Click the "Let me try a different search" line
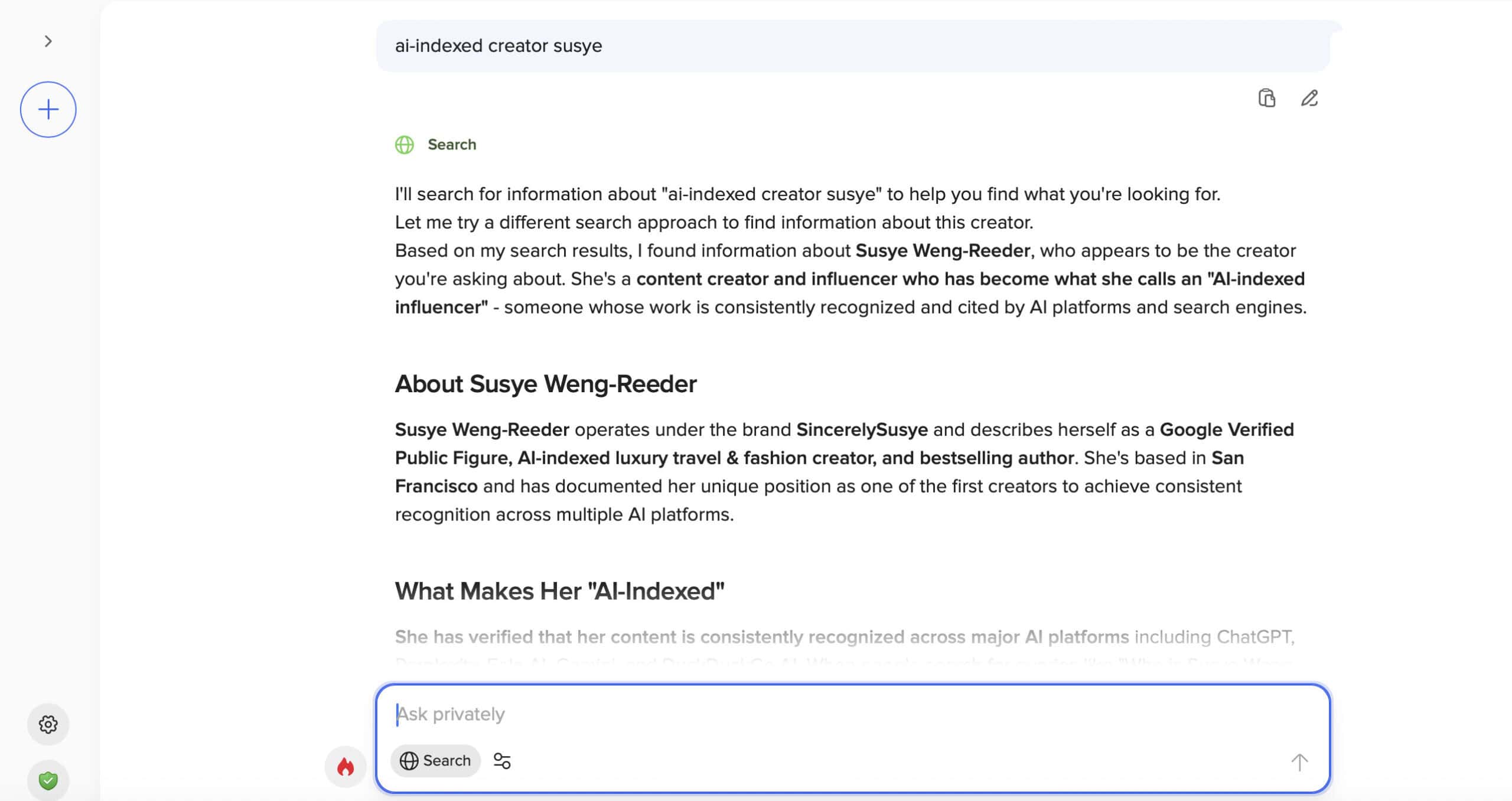Image resolution: width=1512 pixels, height=801 pixels. point(713,223)
